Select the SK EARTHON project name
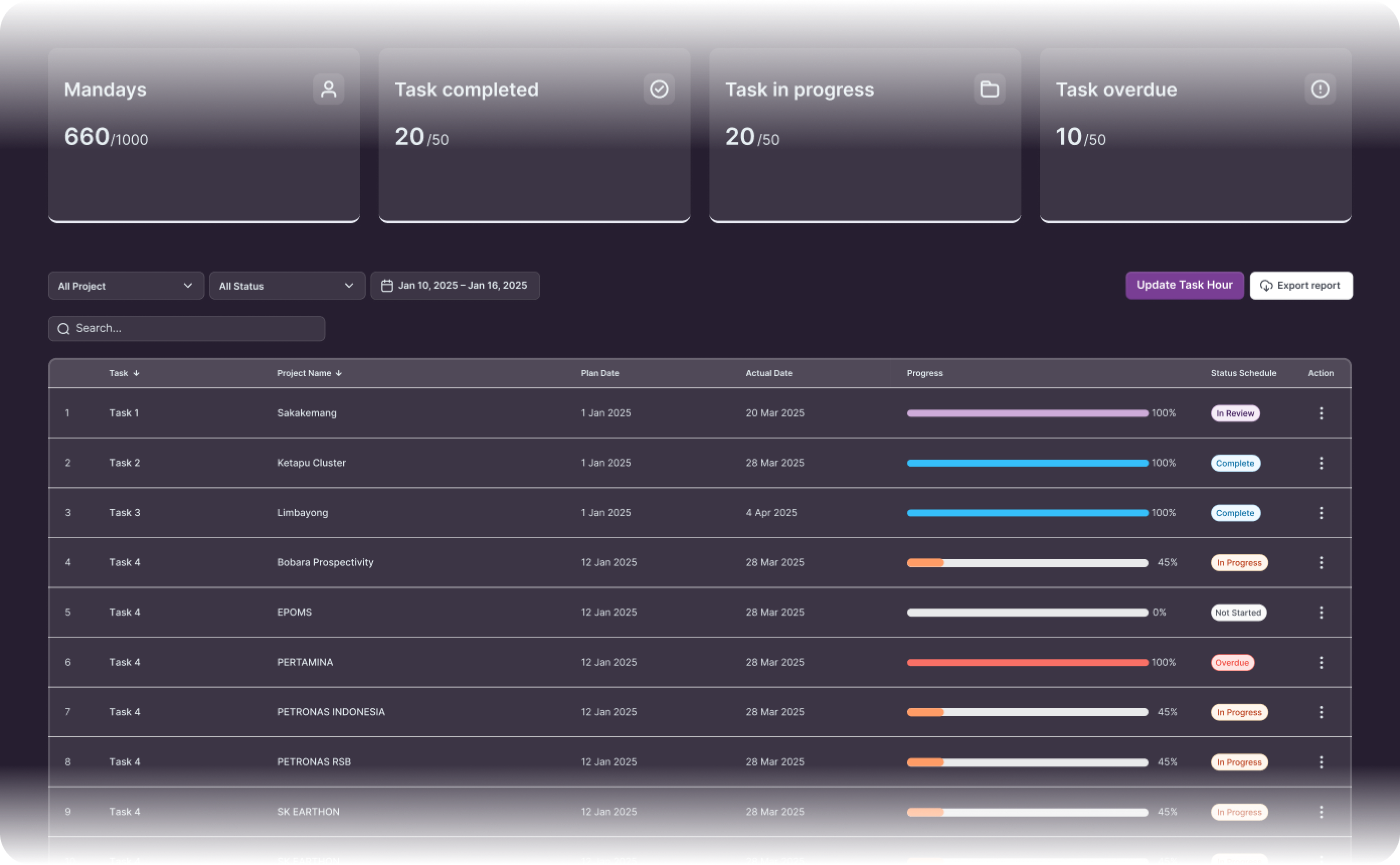 308,811
